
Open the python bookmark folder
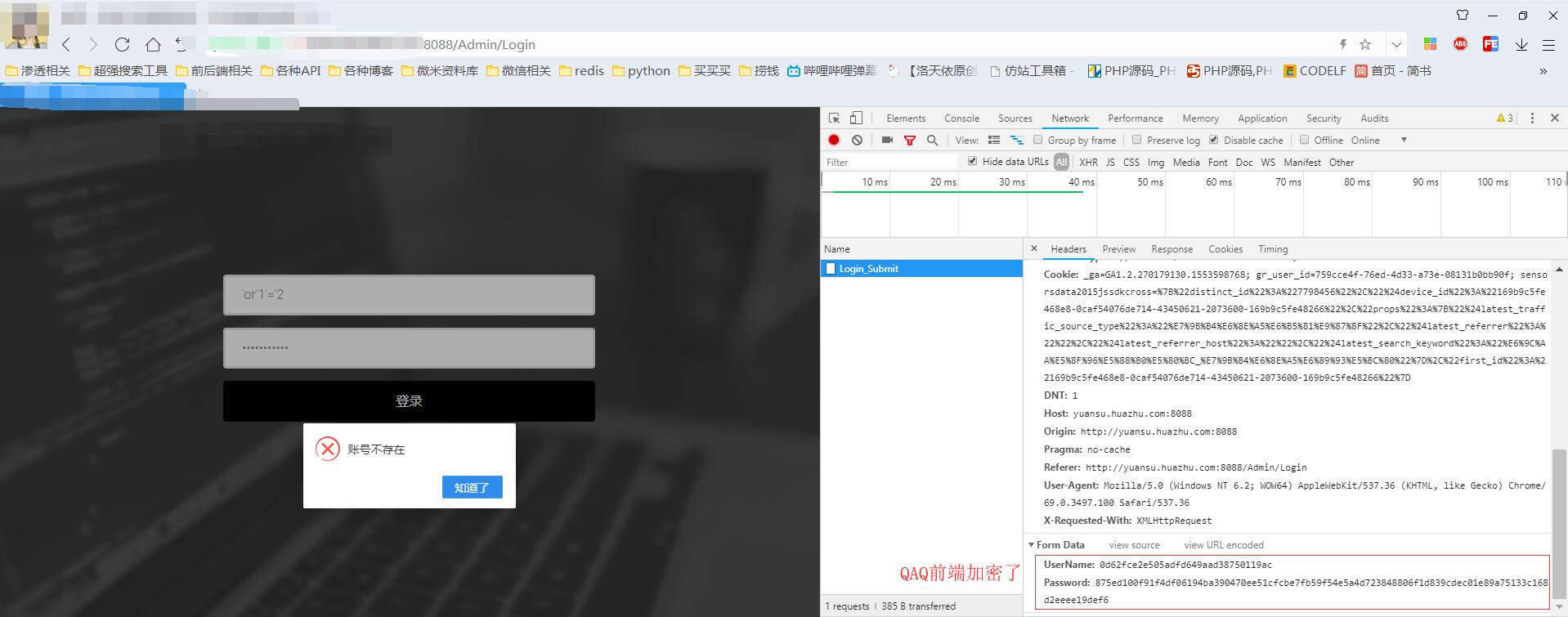[641, 71]
